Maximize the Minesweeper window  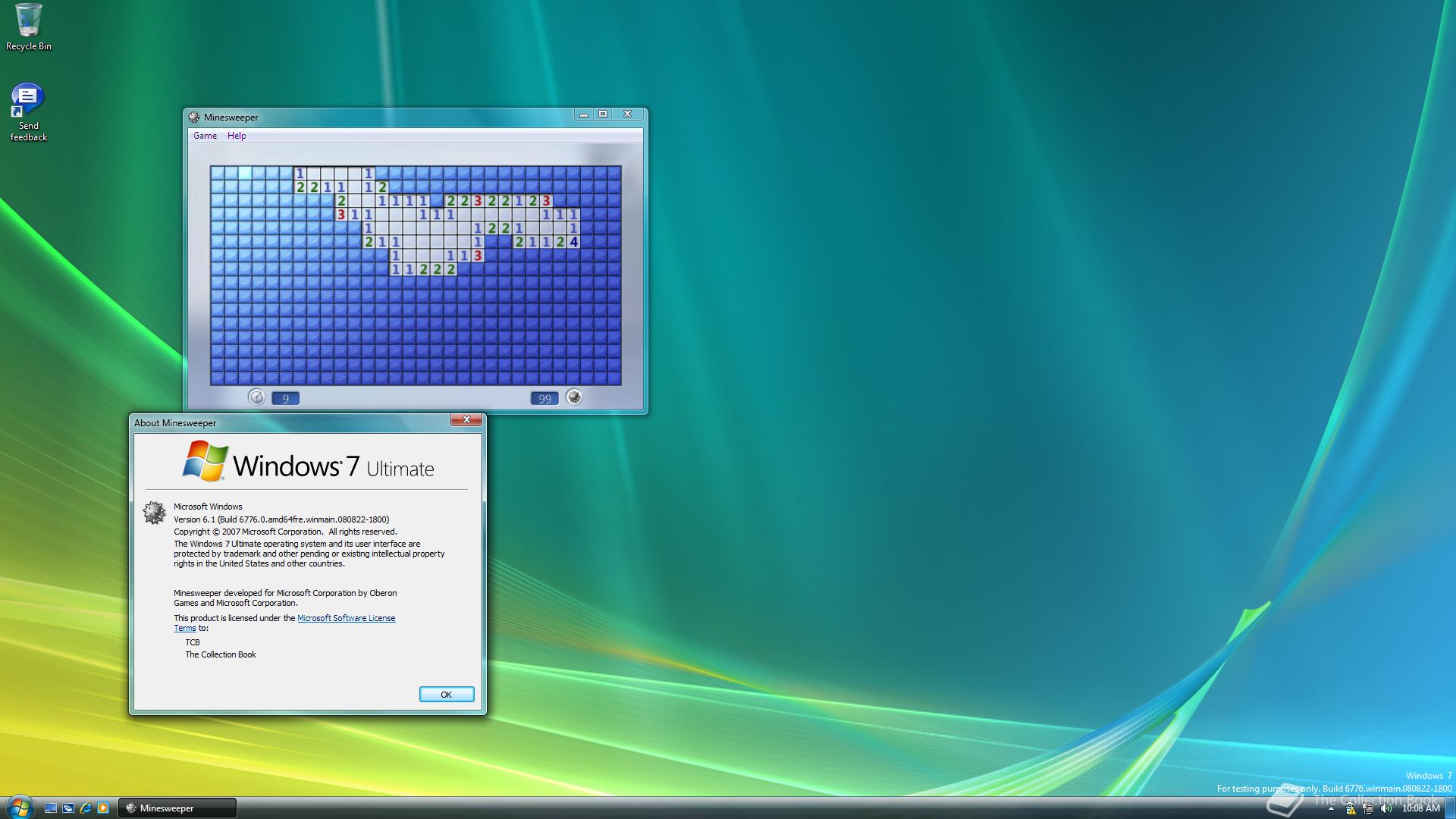coord(603,115)
